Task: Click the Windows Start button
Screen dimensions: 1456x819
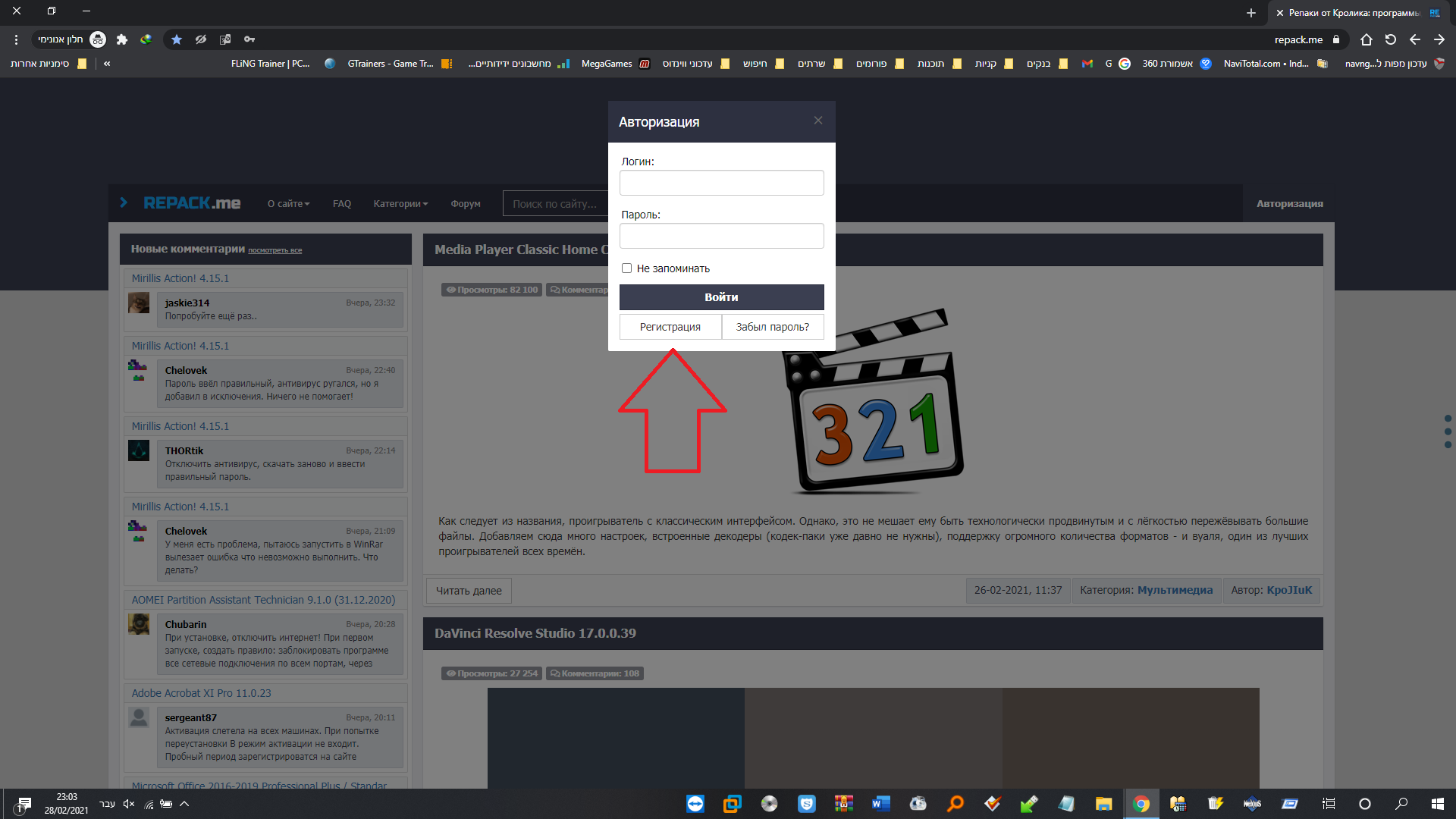Action: point(1438,804)
